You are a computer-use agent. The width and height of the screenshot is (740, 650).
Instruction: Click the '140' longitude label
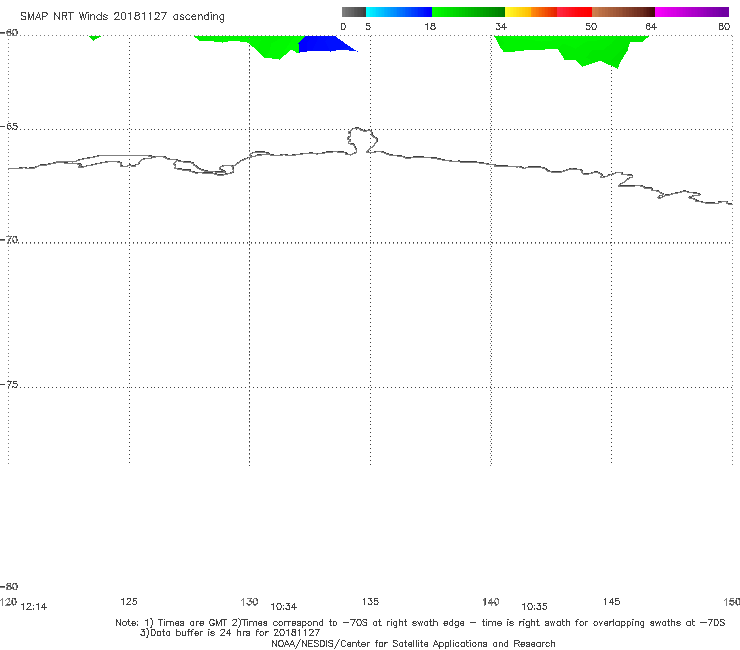[x=491, y=602]
